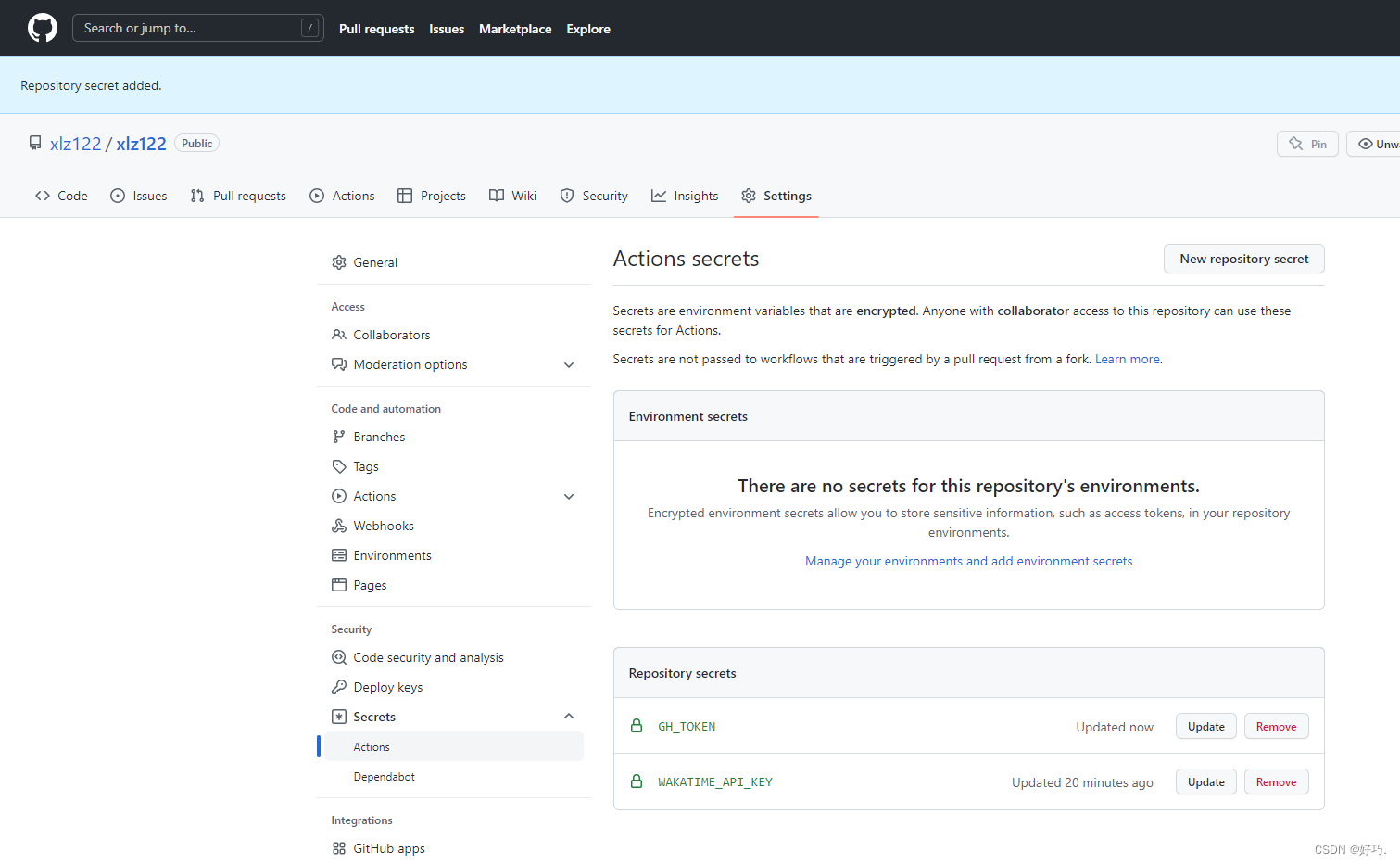This screenshot has width=1400, height=864.
Task: Click the tag icon next to Tags
Action: [x=339, y=466]
